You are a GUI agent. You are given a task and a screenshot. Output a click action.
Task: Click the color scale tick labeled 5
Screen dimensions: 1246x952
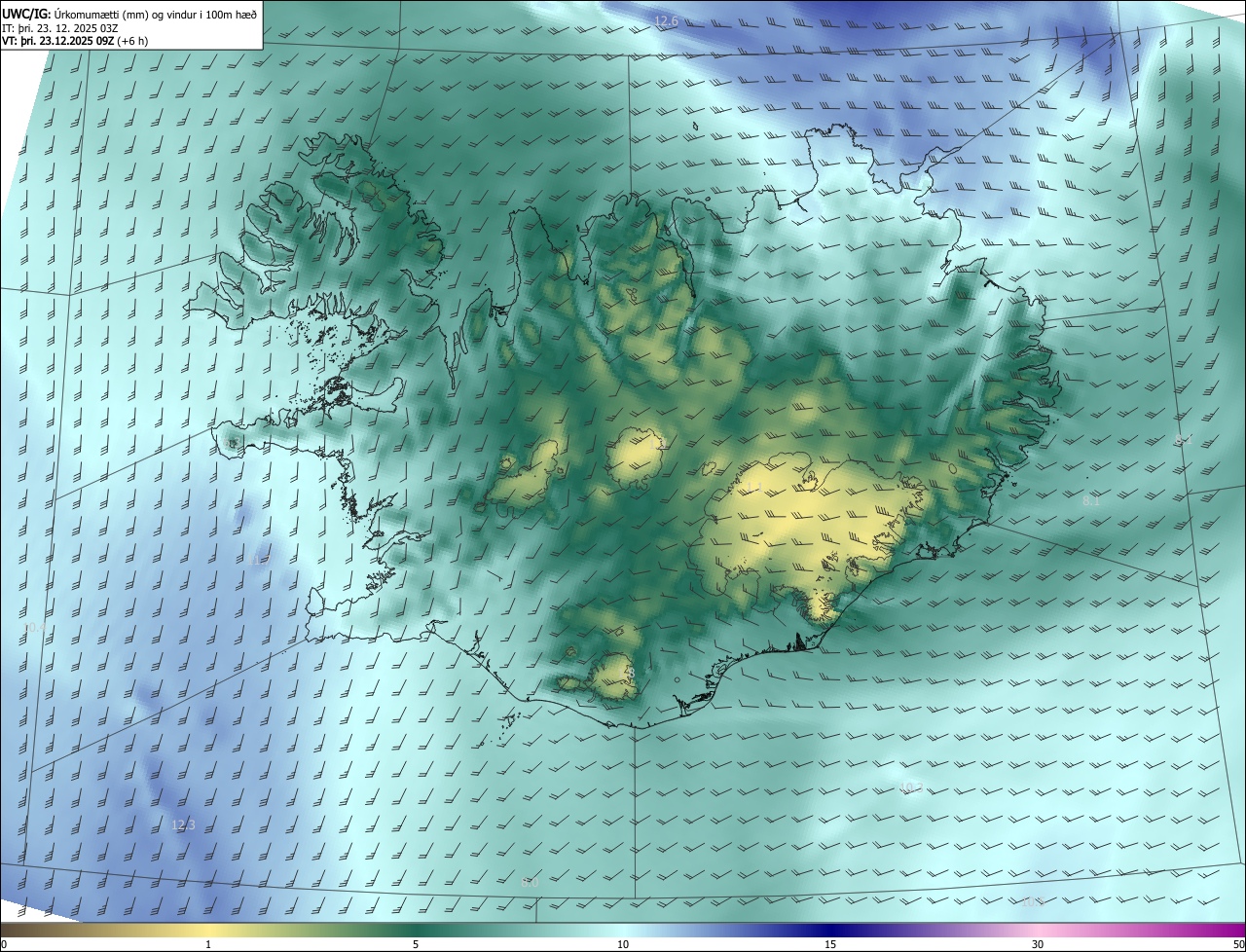[x=416, y=944]
